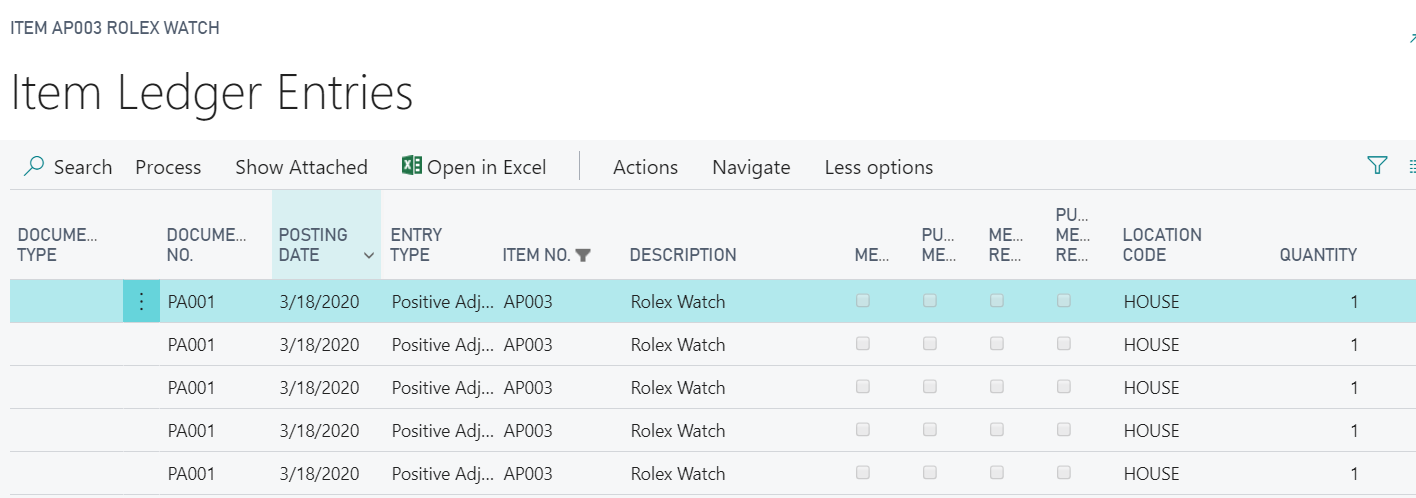Toggle the filter pane funnel icon
The image size is (1416, 498).
point(1377,165)
